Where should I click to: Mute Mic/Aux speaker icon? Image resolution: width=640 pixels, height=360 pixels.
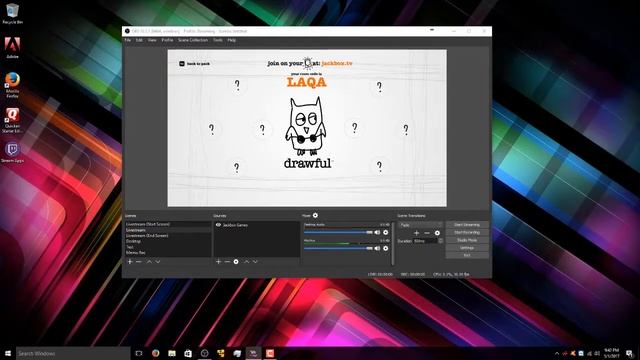tap(377, 248)
